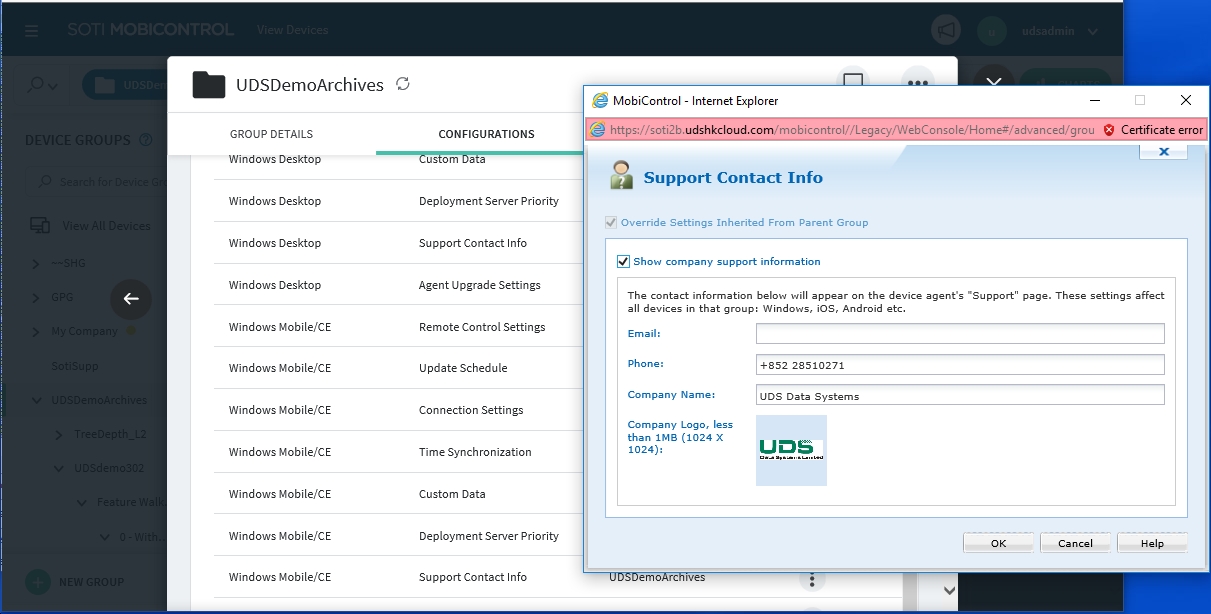The width and height of the screenshot is (1211, 614).
Task: Click the back arrow circle button
Action: (x=131, y=298)
